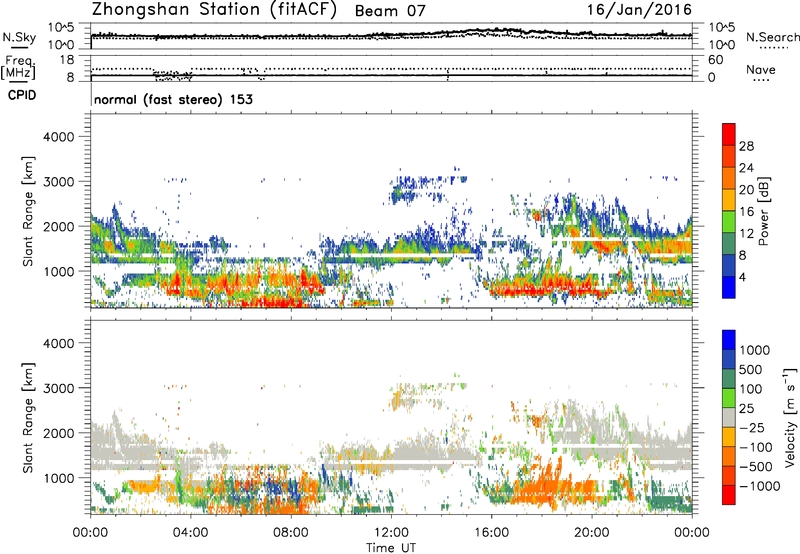Screen dimensions: 800x554
Task: Select the -1000 label on velocity colorbar
Action: point(760,486)
